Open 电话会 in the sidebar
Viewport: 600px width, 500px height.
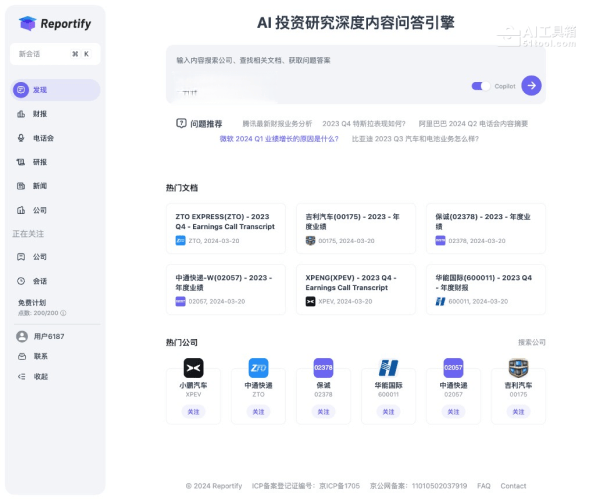click(43, 137)
